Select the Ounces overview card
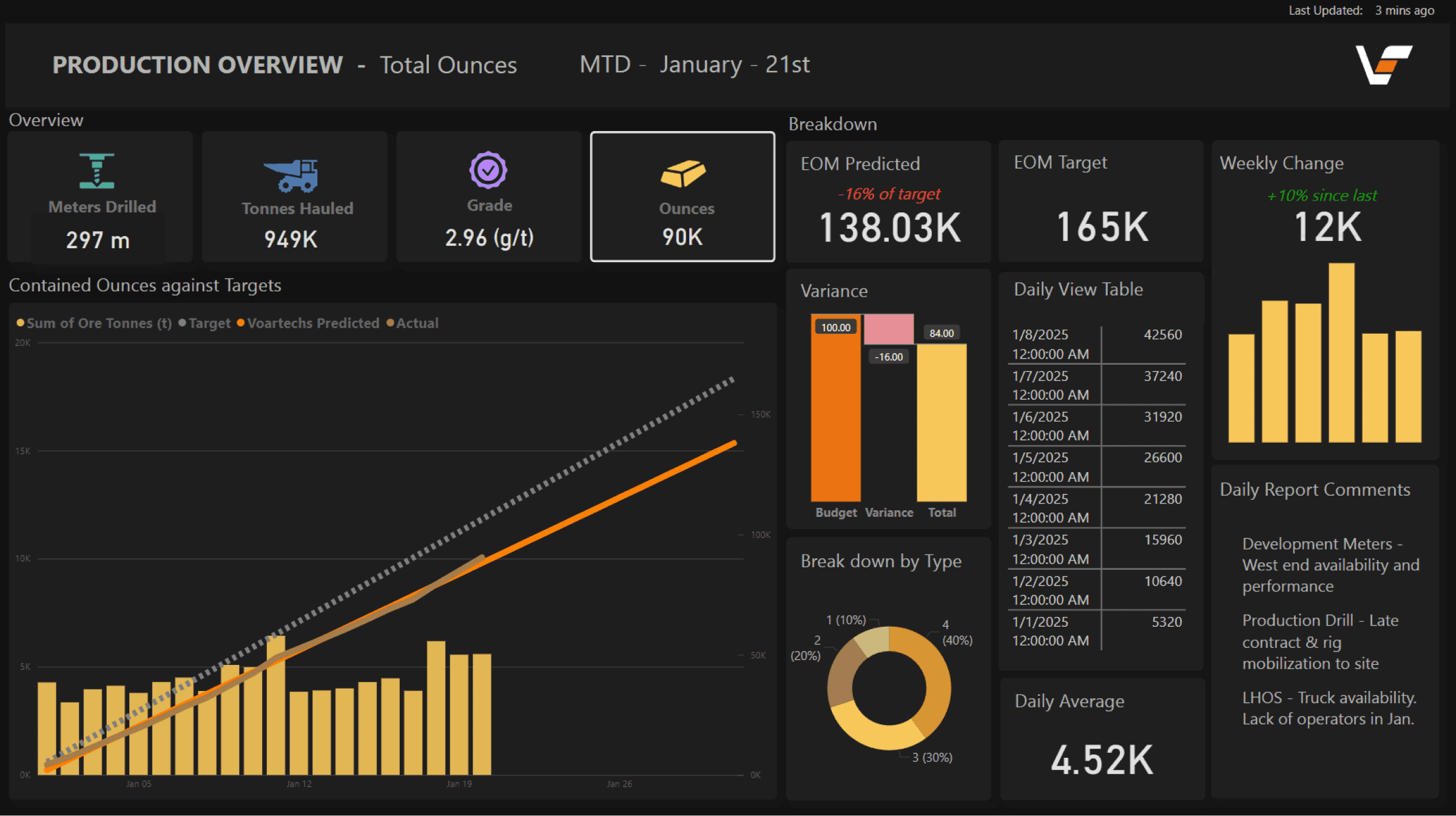 (682, 197)
